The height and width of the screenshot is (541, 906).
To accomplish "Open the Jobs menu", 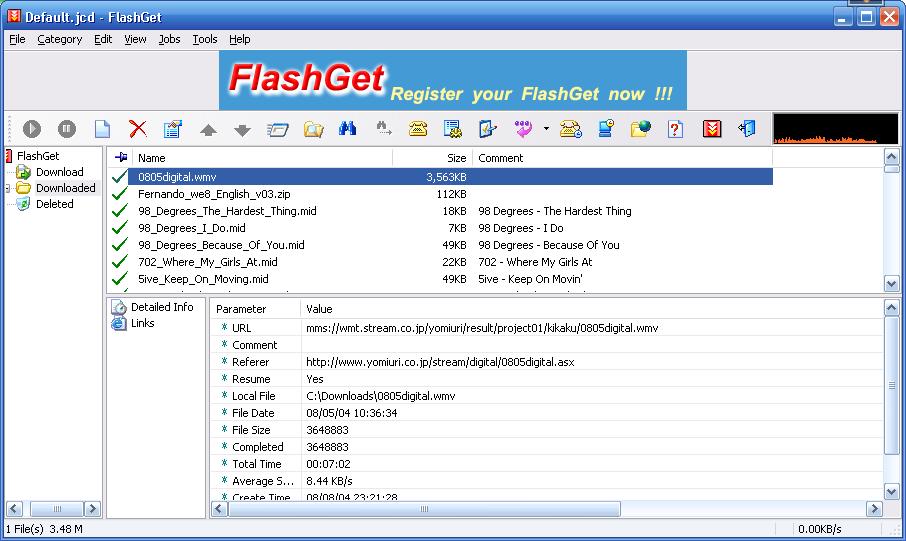I will click(x=169, y=39).
